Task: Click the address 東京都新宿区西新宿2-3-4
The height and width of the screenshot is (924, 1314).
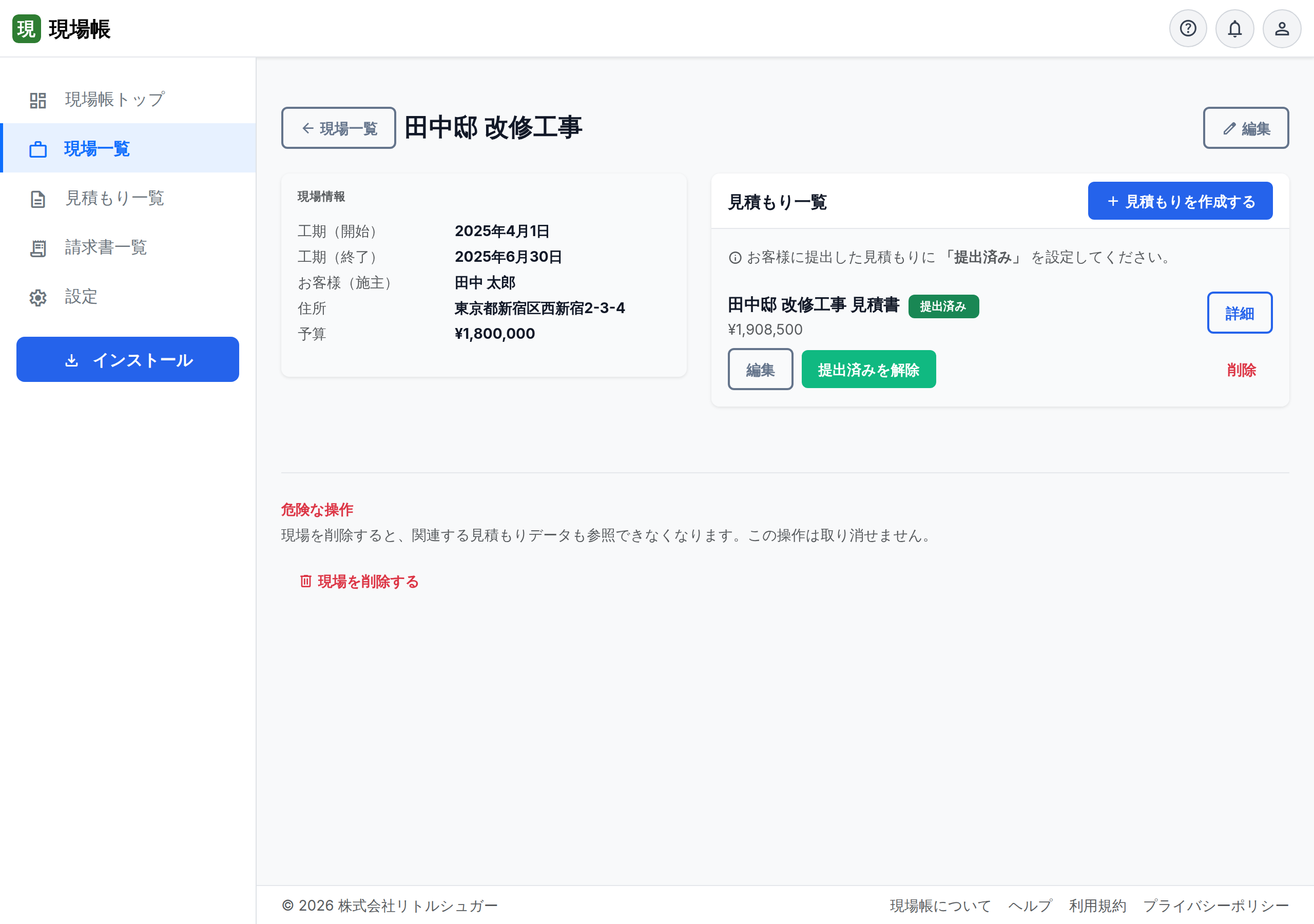Action: click(x=539, y=309)
